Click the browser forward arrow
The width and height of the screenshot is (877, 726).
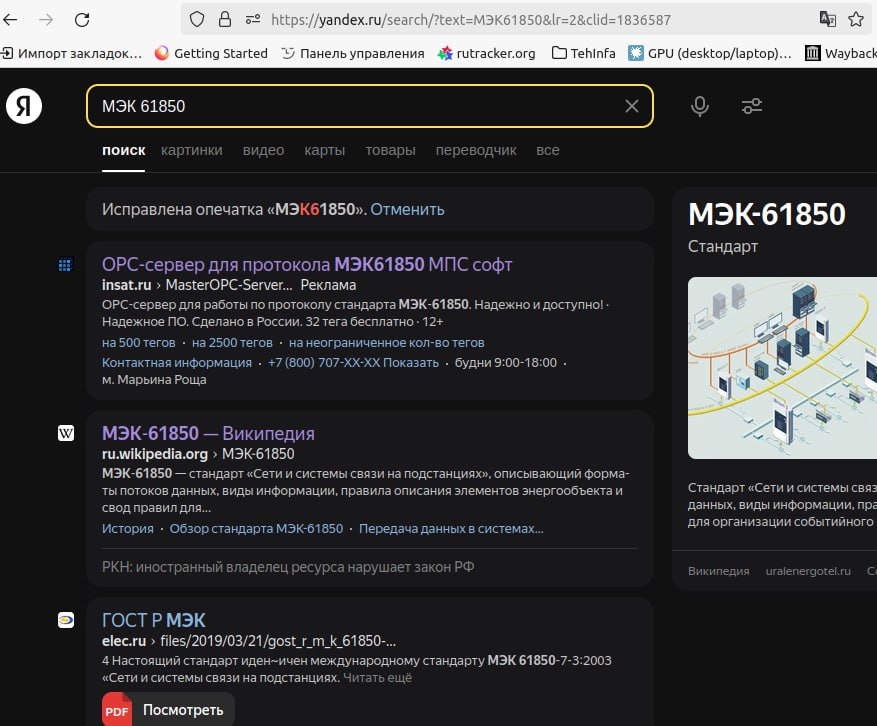(x=46, y=20)
